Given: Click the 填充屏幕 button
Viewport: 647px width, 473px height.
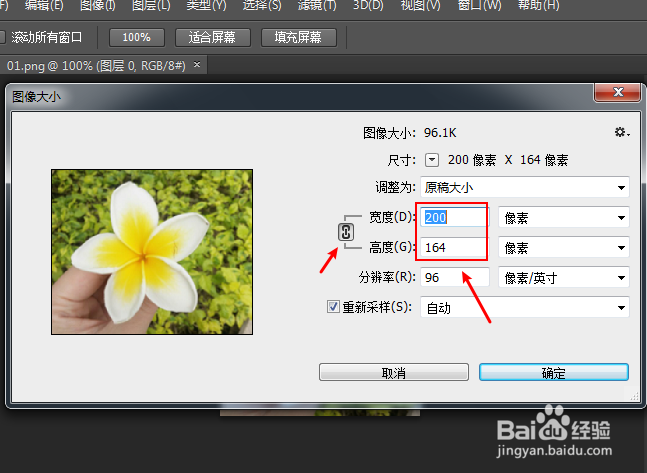Looking at the screenshot, I should tap(298, 38).
